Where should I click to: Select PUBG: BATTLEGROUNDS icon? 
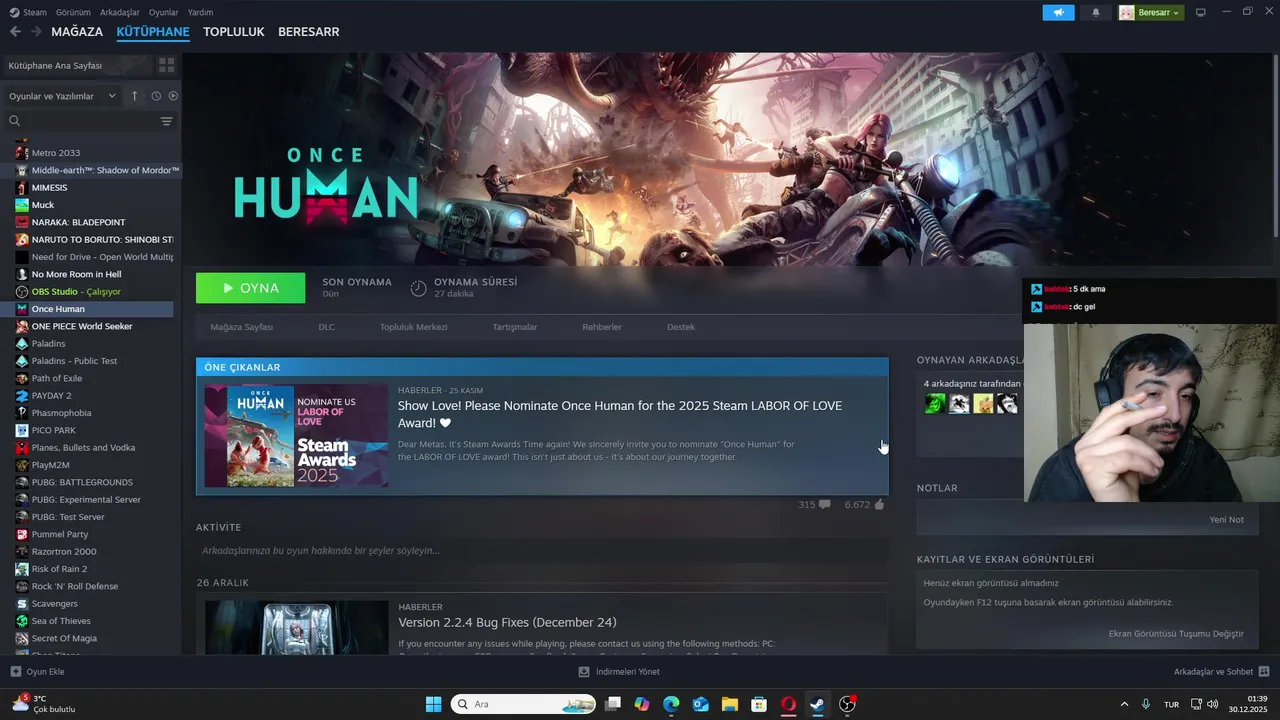(x=22, y=482)
